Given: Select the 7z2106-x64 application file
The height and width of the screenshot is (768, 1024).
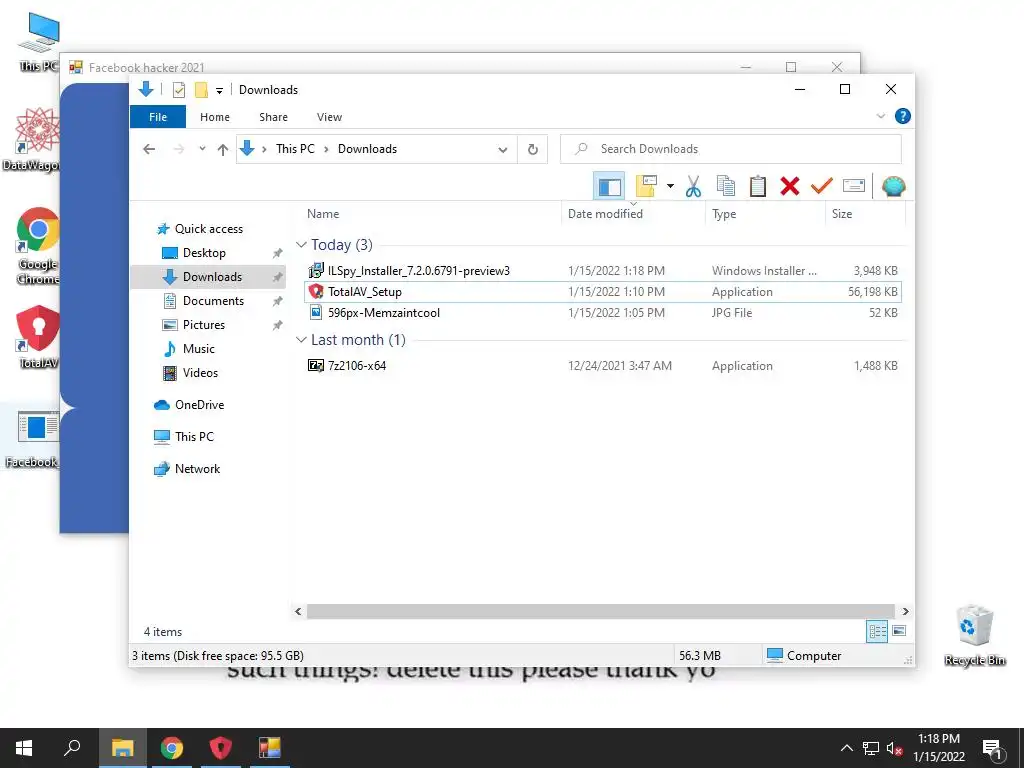Looking at the screenshot, I should pos(603,366).
